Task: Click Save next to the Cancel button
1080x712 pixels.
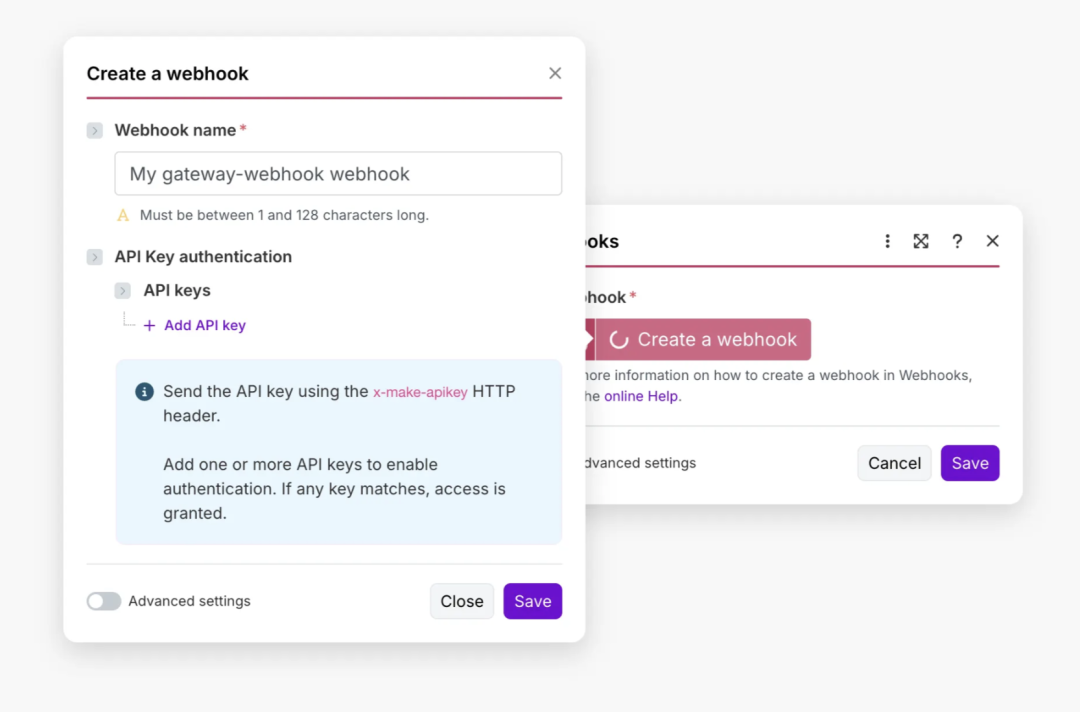Action: [x=970, y=463]
